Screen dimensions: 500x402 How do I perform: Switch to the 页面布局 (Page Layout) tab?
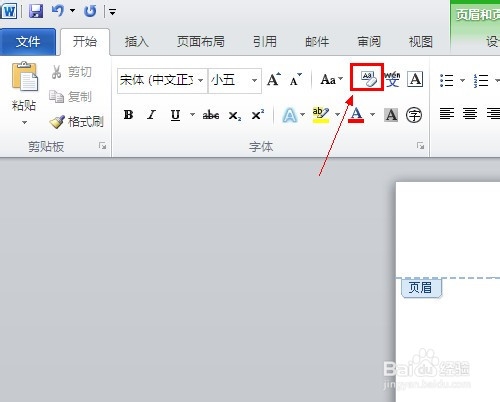(x=201, y=42)
